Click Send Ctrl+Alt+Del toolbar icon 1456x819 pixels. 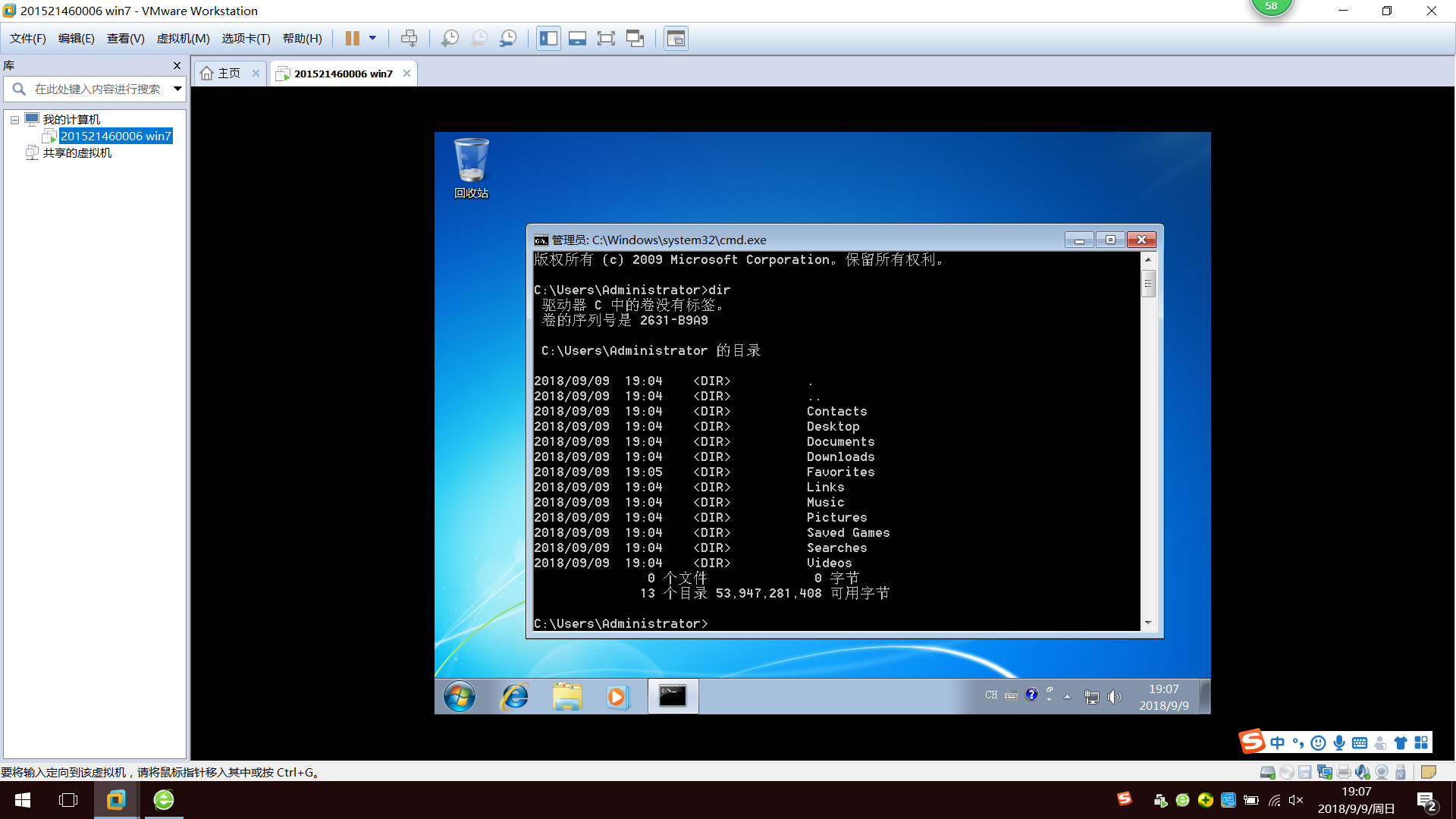point(409,38)
